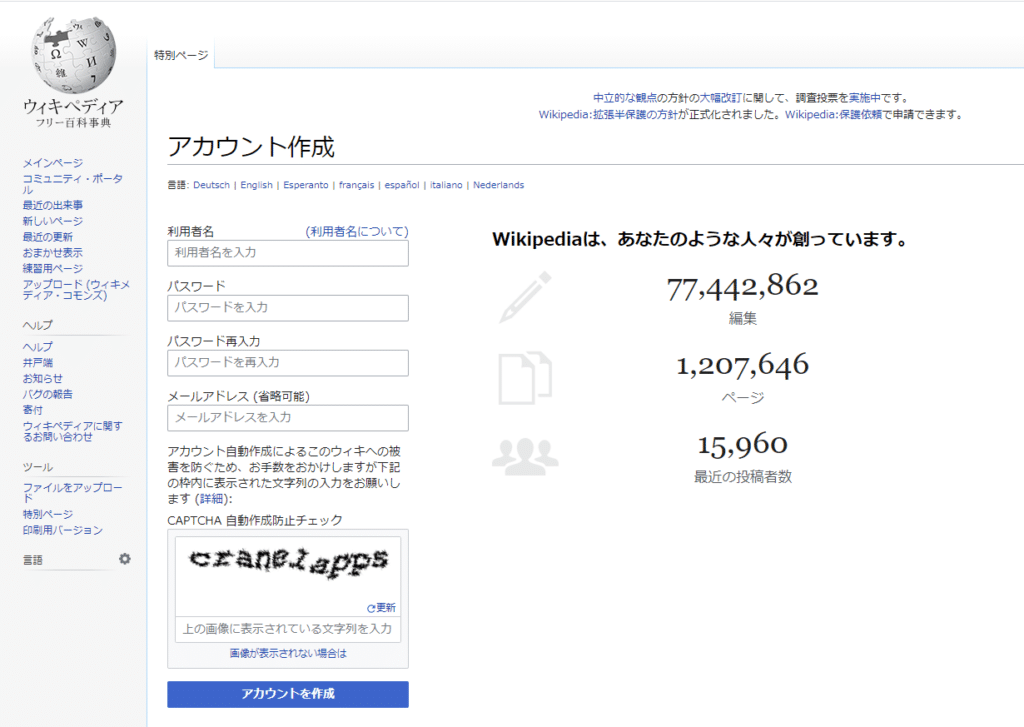Open the language settings gear icon
The width and height of the screenshot is (1024, 727).
click(x=125, y=559)
